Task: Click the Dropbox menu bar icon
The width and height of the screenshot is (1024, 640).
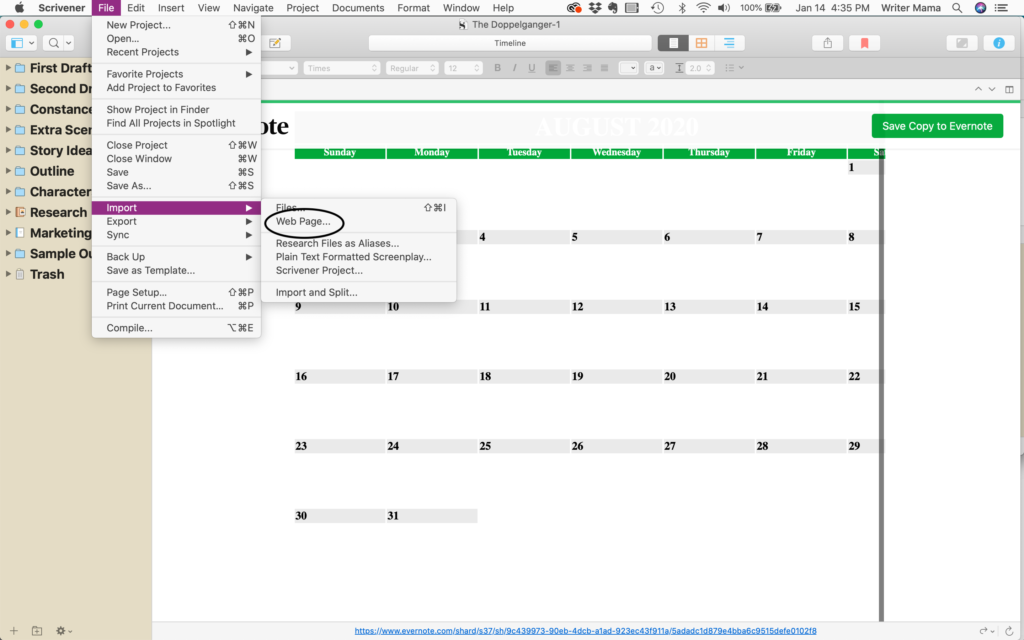Action: tap(594, 8)
